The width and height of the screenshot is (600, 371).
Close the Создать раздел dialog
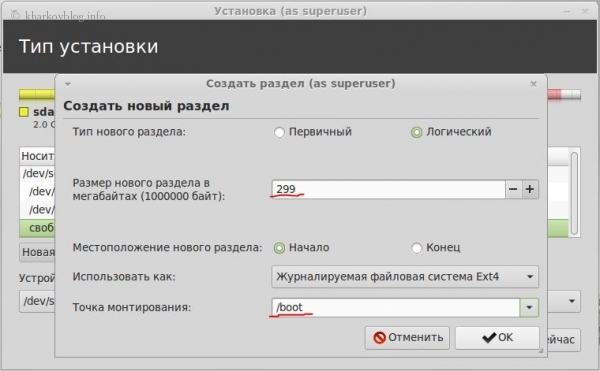click(533, 84)
